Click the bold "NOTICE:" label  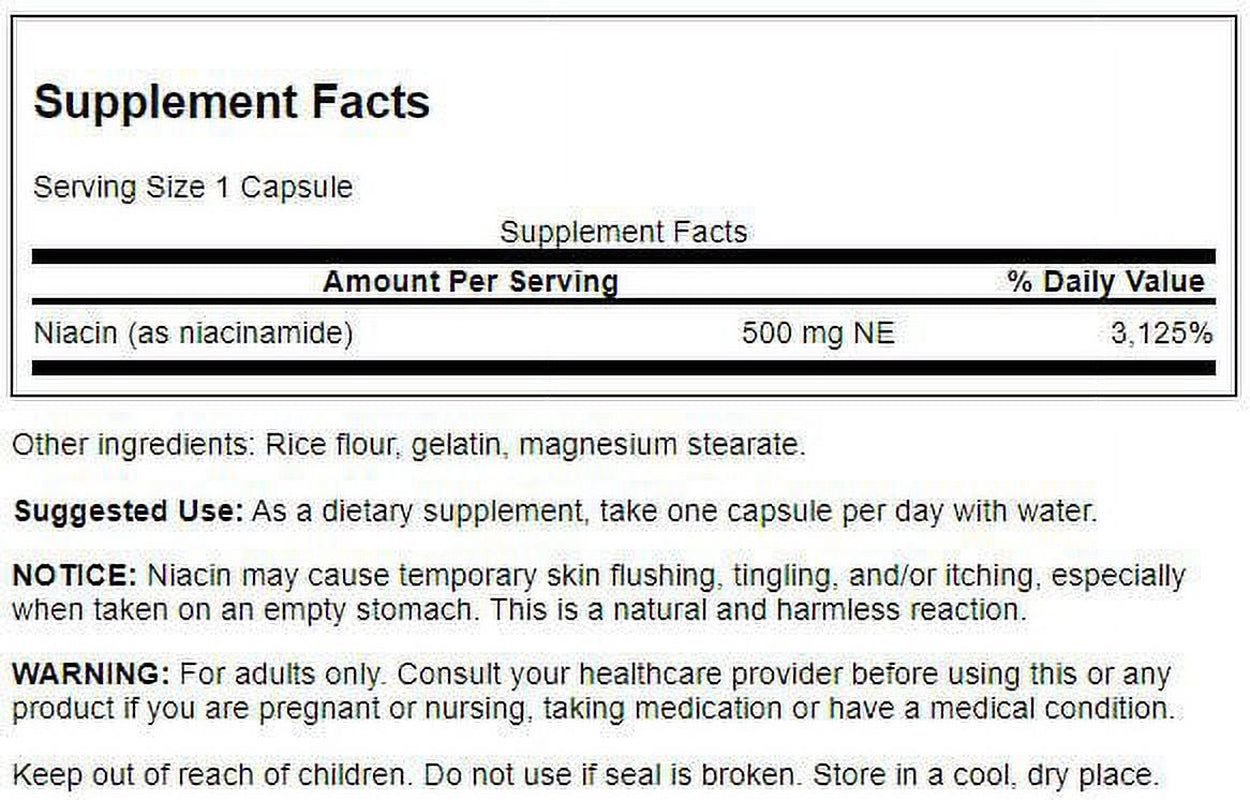tap(74, 576)
